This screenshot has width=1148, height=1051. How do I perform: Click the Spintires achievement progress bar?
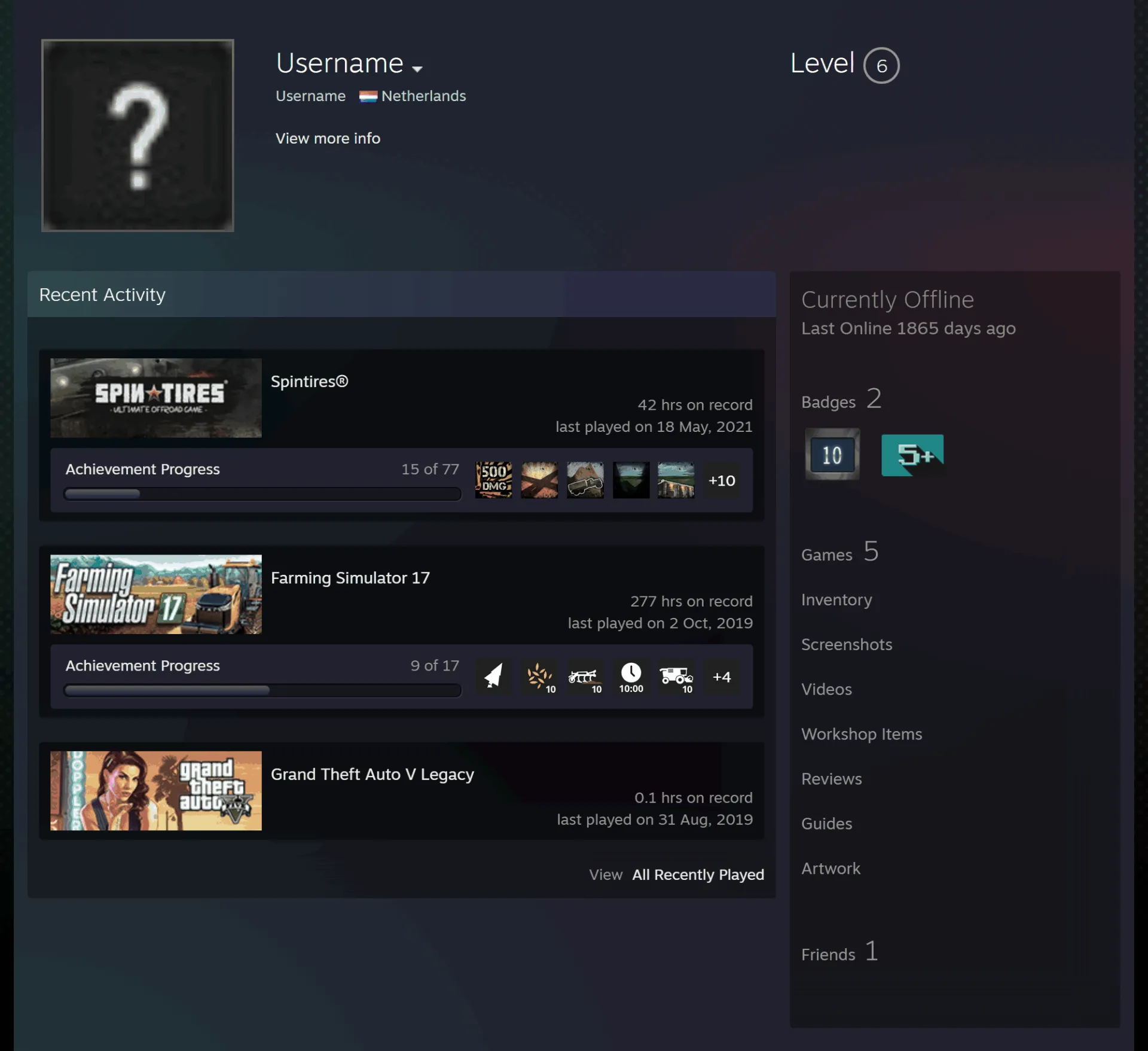(x=262, y=493)
